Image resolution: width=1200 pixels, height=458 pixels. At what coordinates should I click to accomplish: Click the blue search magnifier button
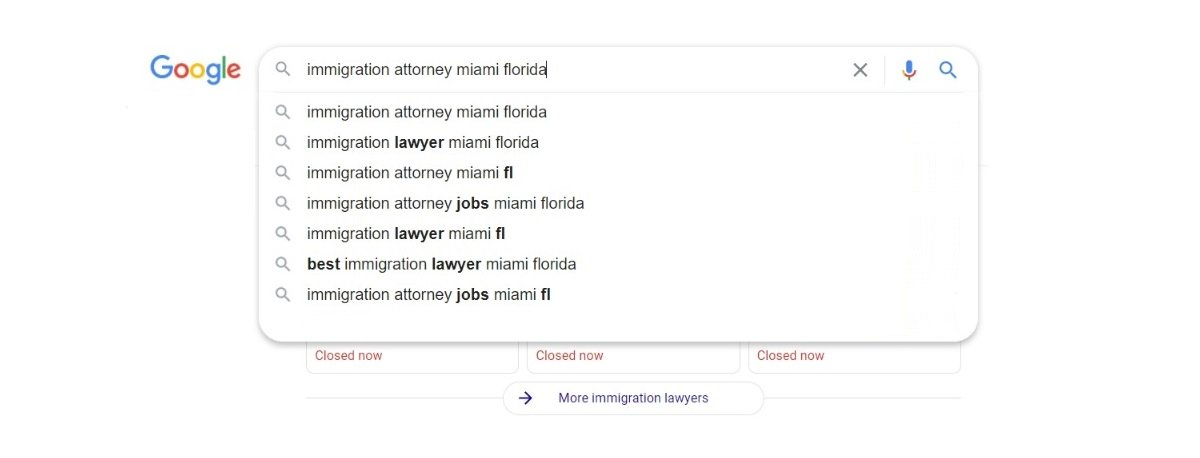click(x=948, y=70)
